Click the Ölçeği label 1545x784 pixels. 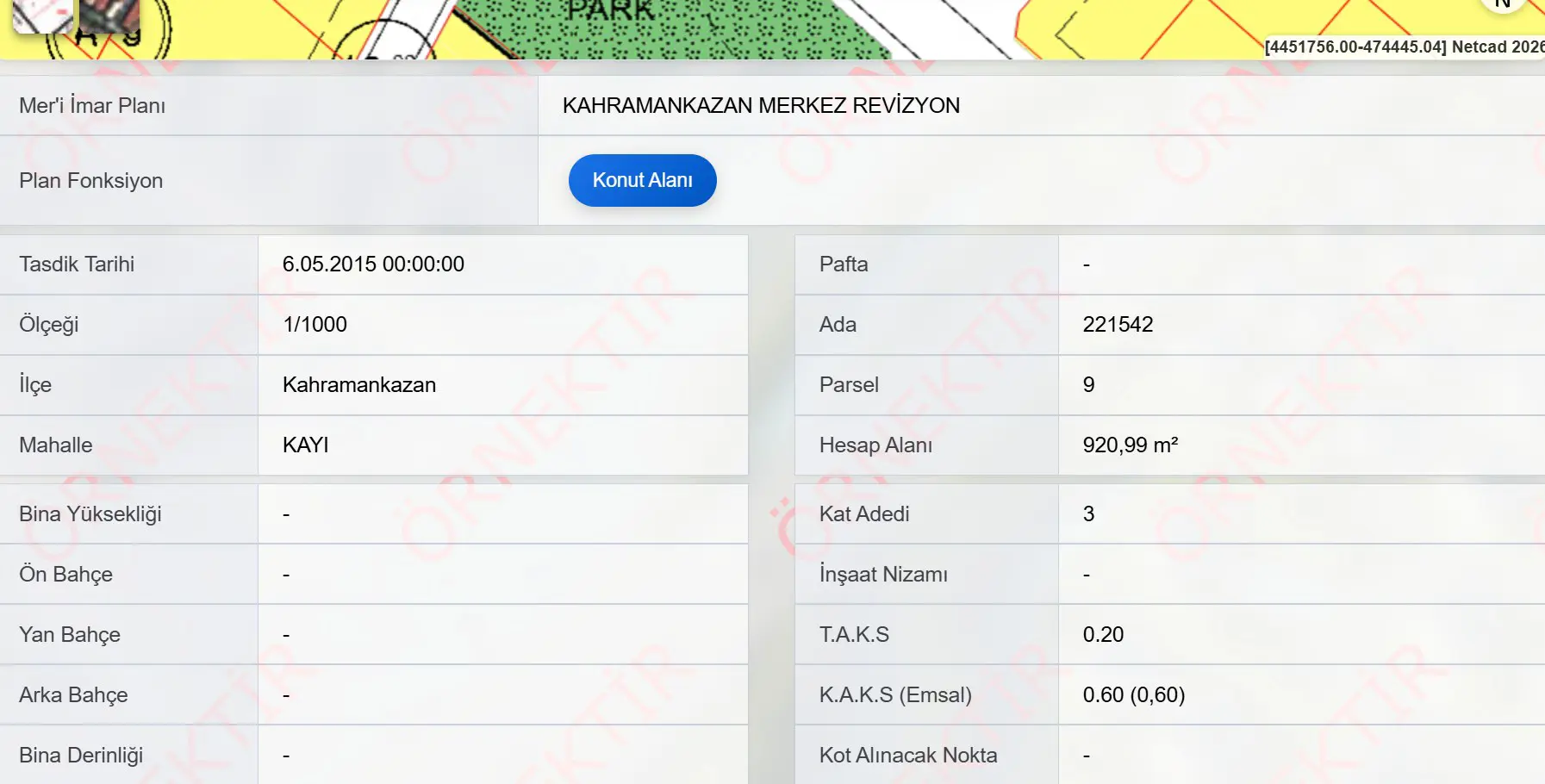[x=48, y=325]
